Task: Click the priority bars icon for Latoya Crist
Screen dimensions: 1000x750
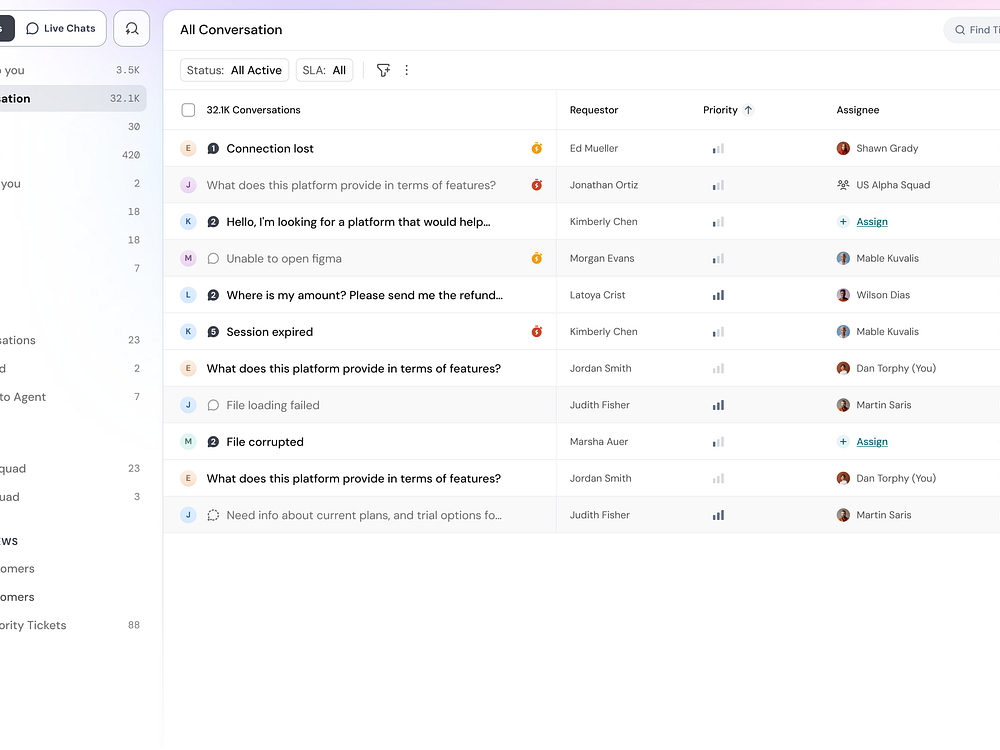Action: pyautogui.click(x=718, y=295)
